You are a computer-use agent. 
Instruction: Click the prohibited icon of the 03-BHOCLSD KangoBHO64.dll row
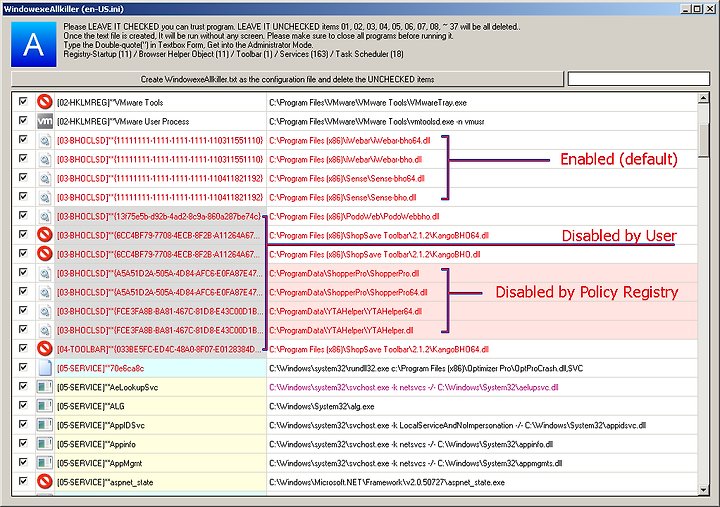tap(45, 235)
